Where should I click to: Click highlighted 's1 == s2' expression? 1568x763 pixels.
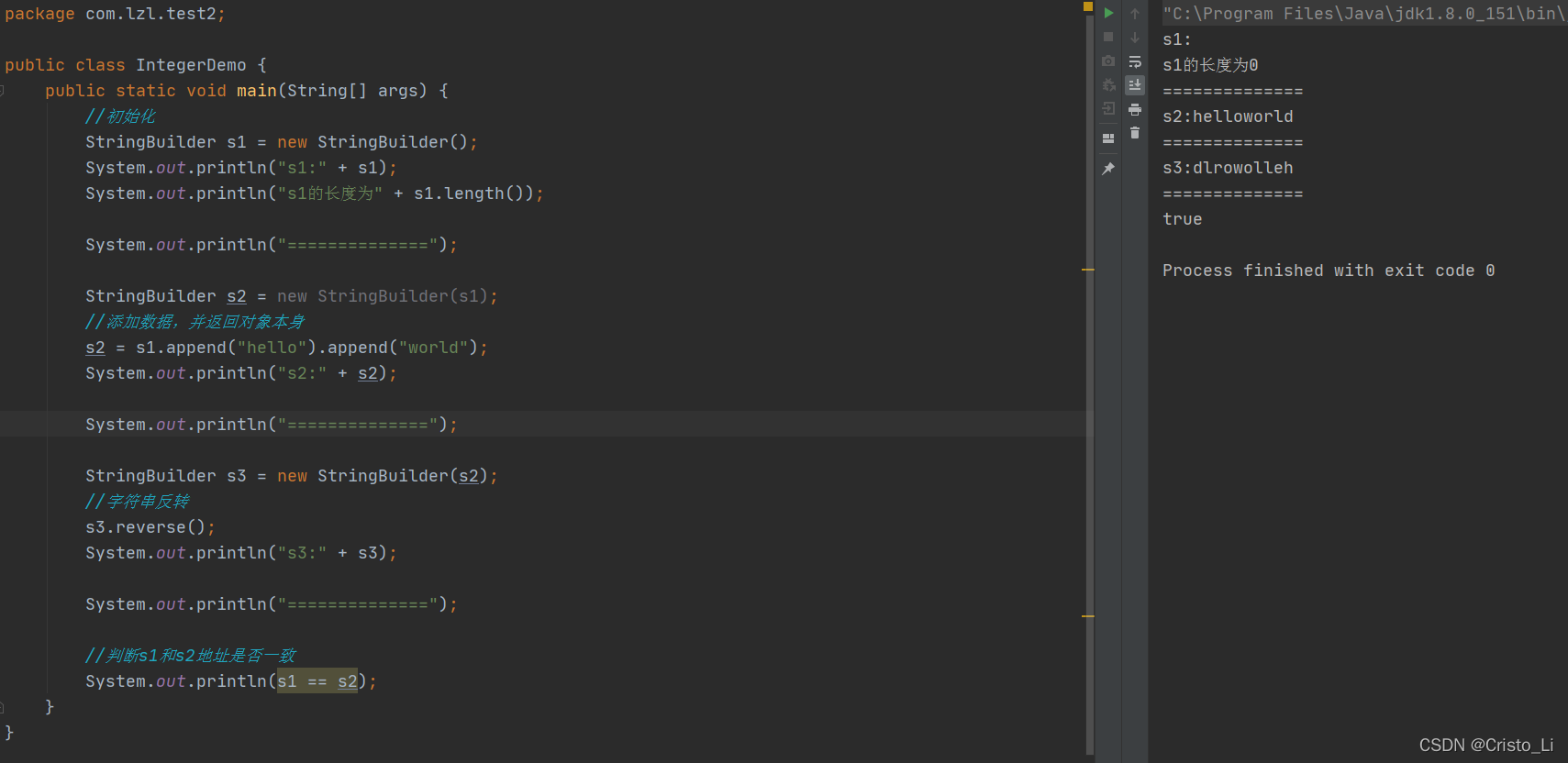(317, 681)
